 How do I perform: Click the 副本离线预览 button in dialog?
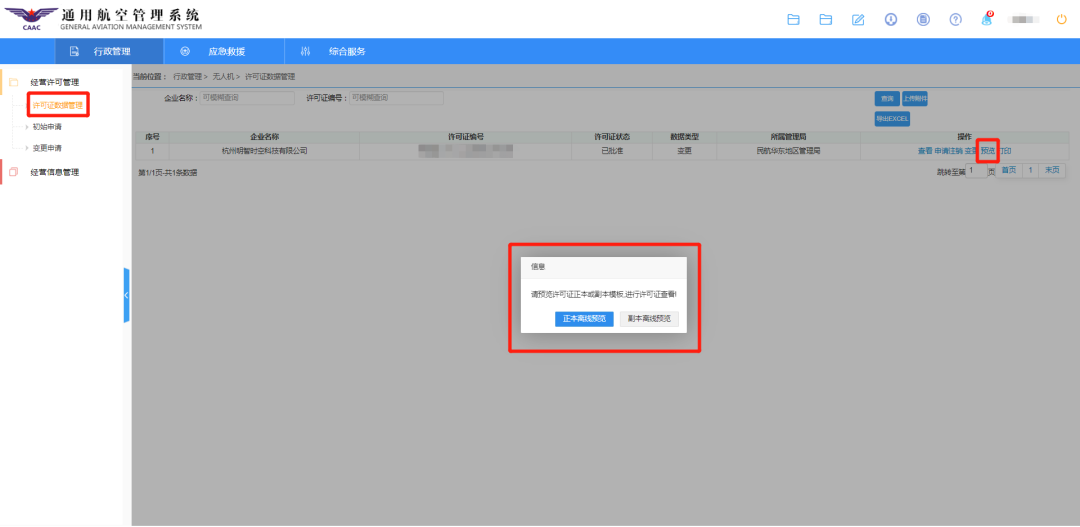coord(649,319)
